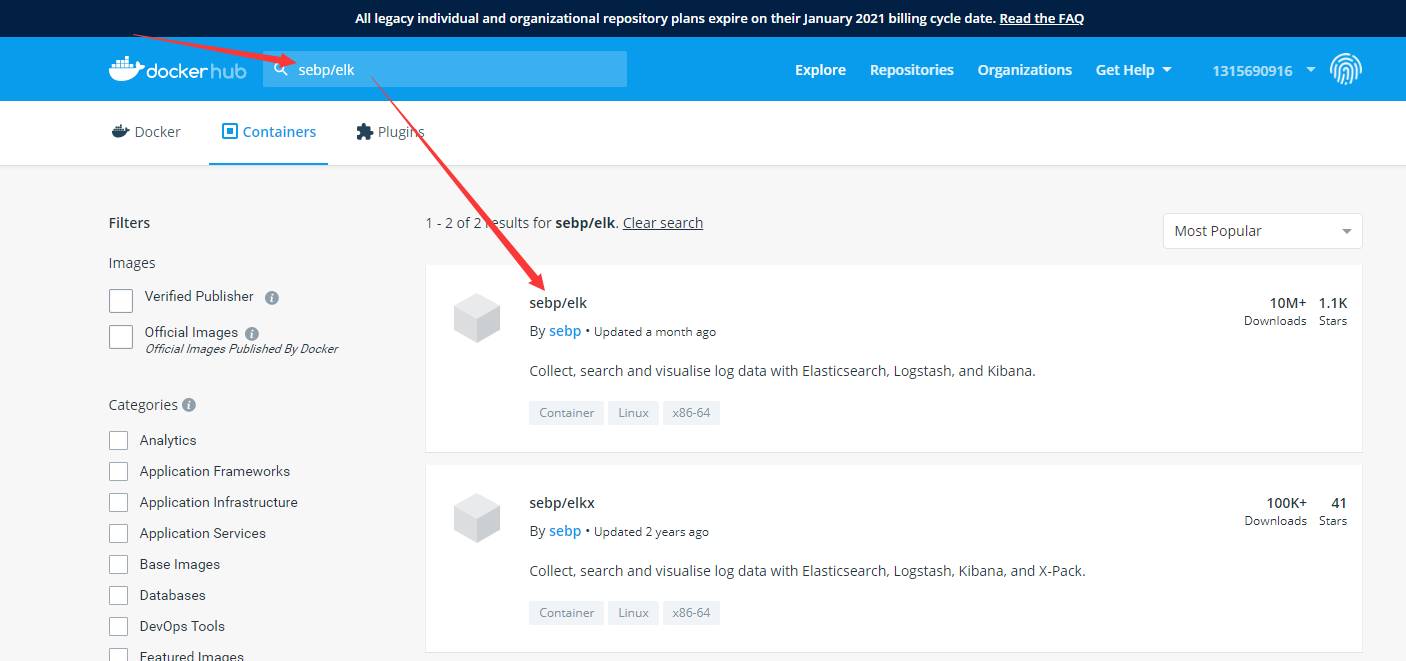Click the Images filter section label
Viewport: 1406px width, 661px height.
pos(132,263)
